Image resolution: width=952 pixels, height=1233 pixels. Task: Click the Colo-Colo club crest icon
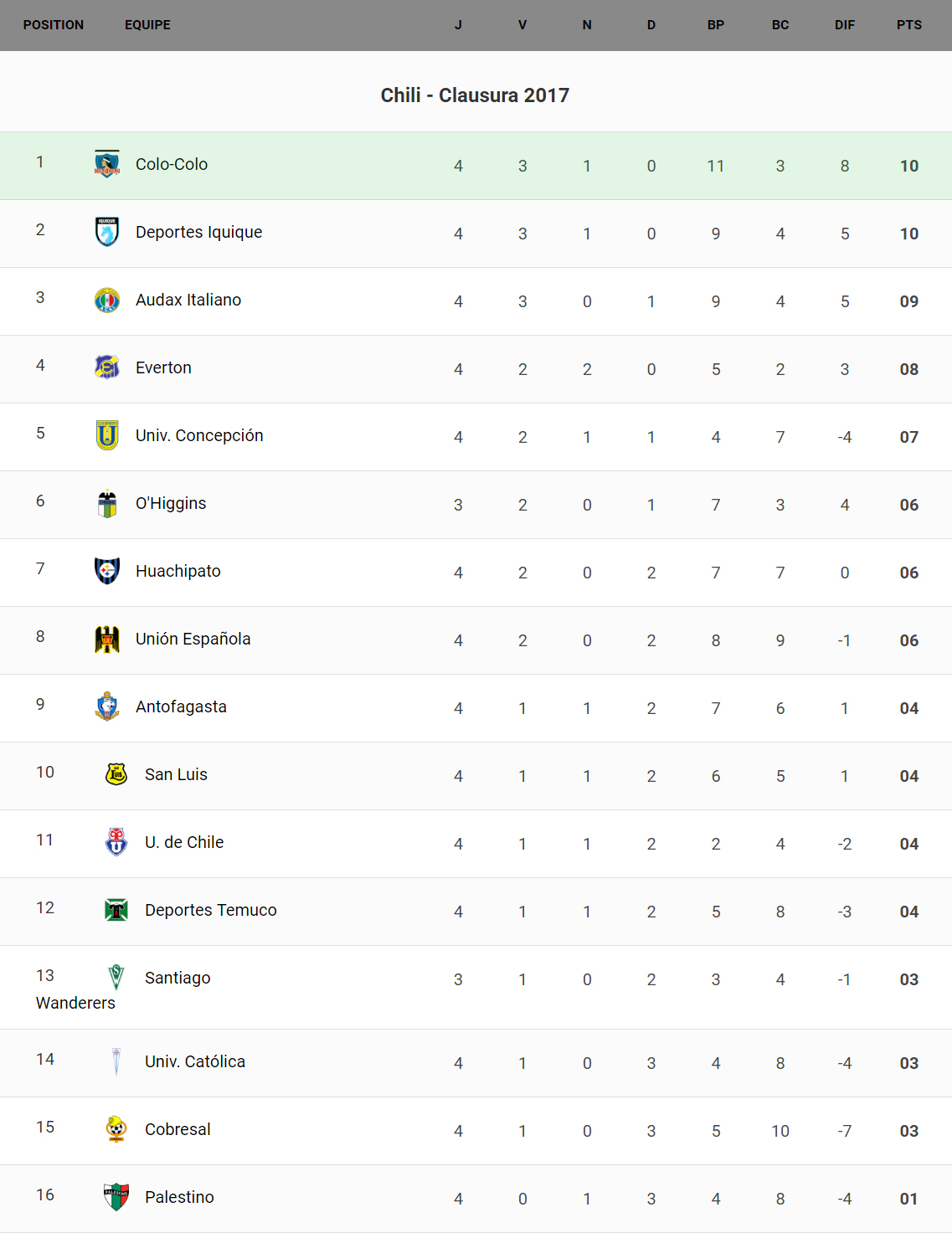107,164
